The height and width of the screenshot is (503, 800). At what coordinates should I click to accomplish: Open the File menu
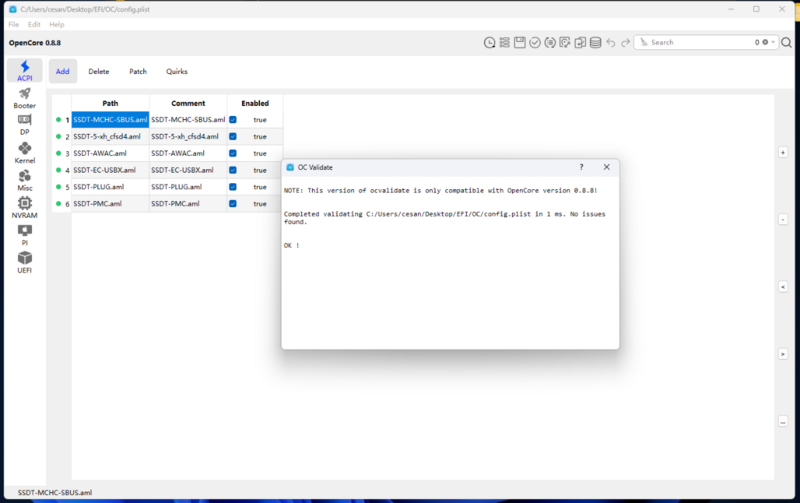14,24
